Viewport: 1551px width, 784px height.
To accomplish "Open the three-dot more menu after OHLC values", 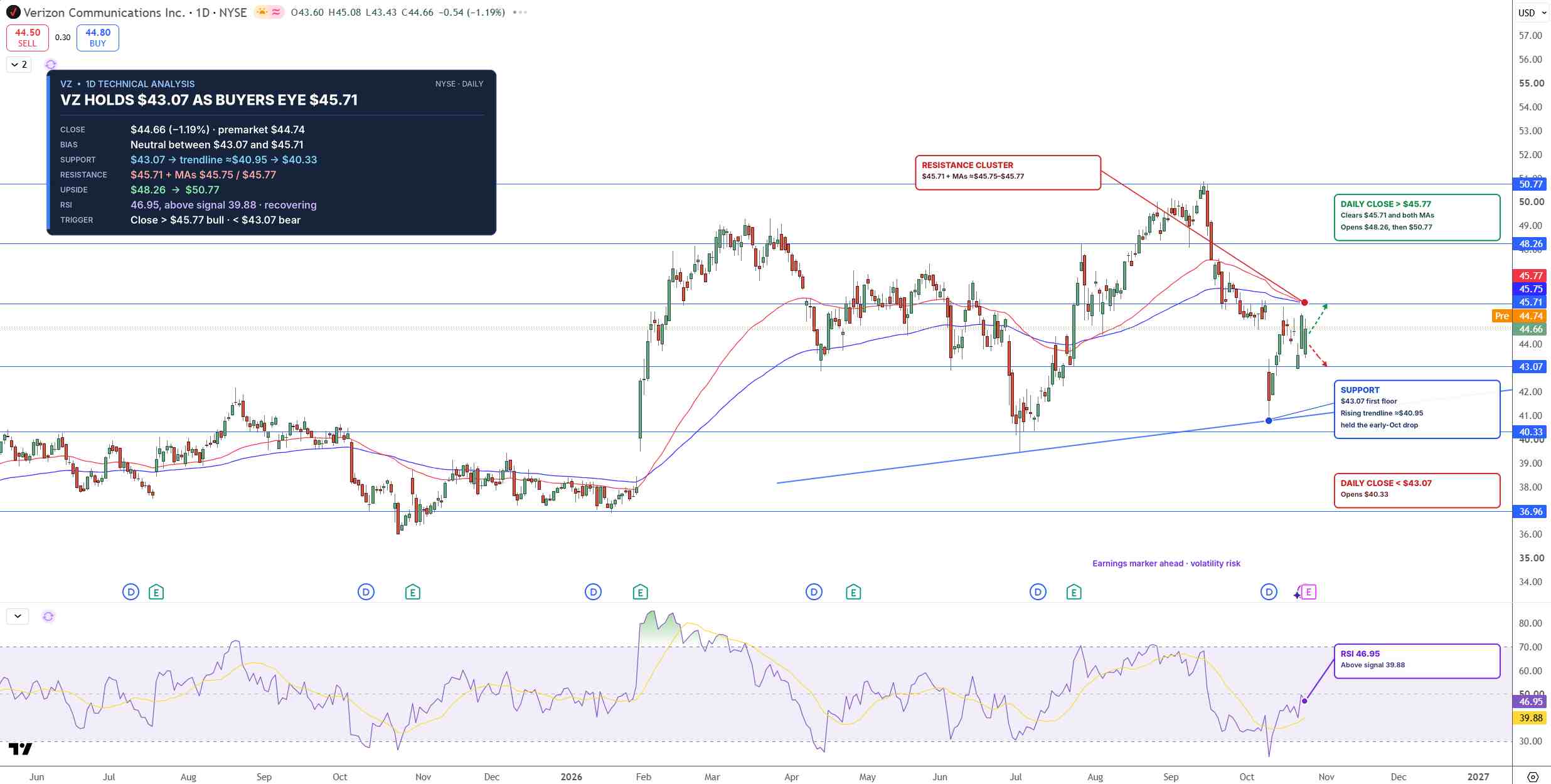I will click(x=520, y=12).
